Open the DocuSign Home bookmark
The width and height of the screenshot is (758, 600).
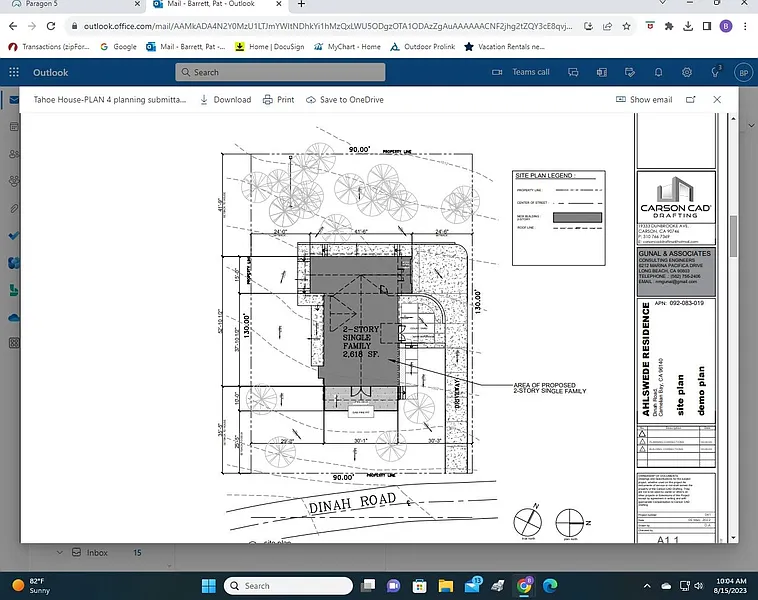point(272,46)
